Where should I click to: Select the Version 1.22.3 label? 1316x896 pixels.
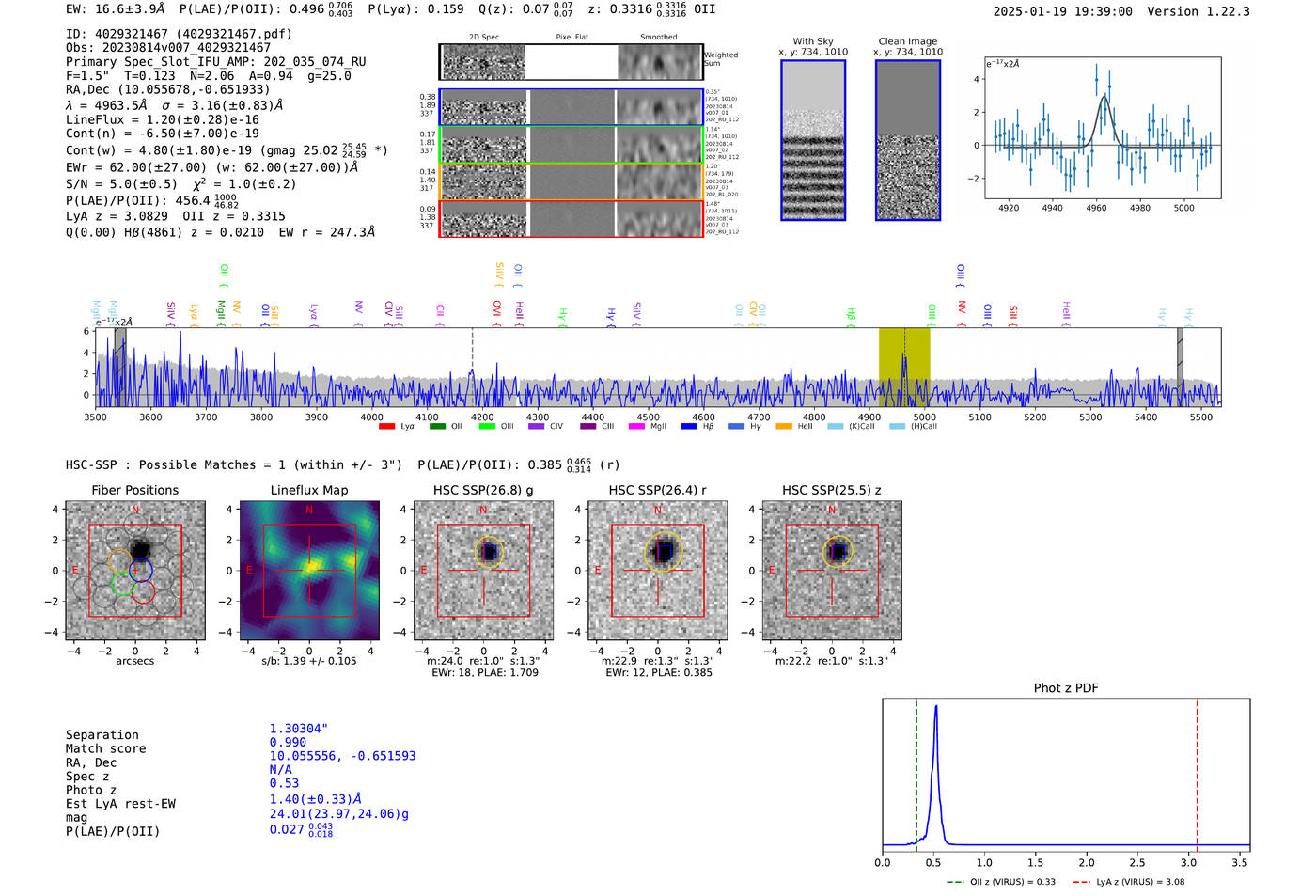click(1198, 12)
